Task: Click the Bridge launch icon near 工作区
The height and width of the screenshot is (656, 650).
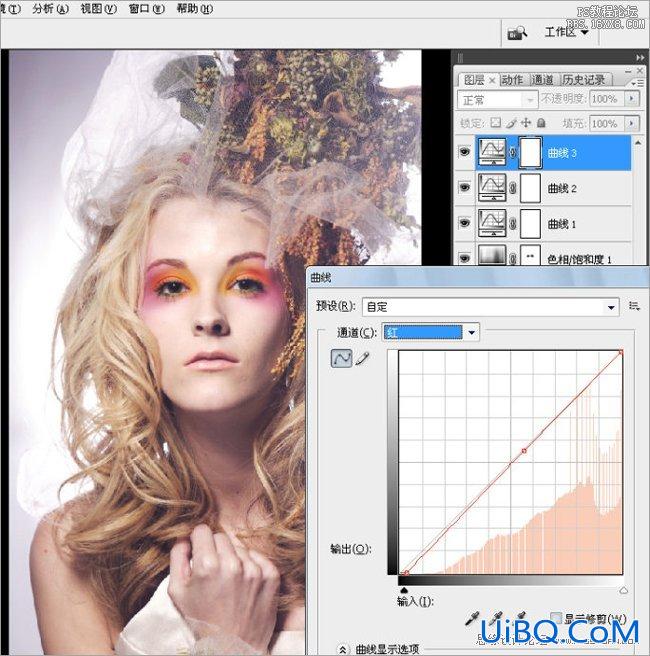Action: pyautogui.click(x=517, y=33)
